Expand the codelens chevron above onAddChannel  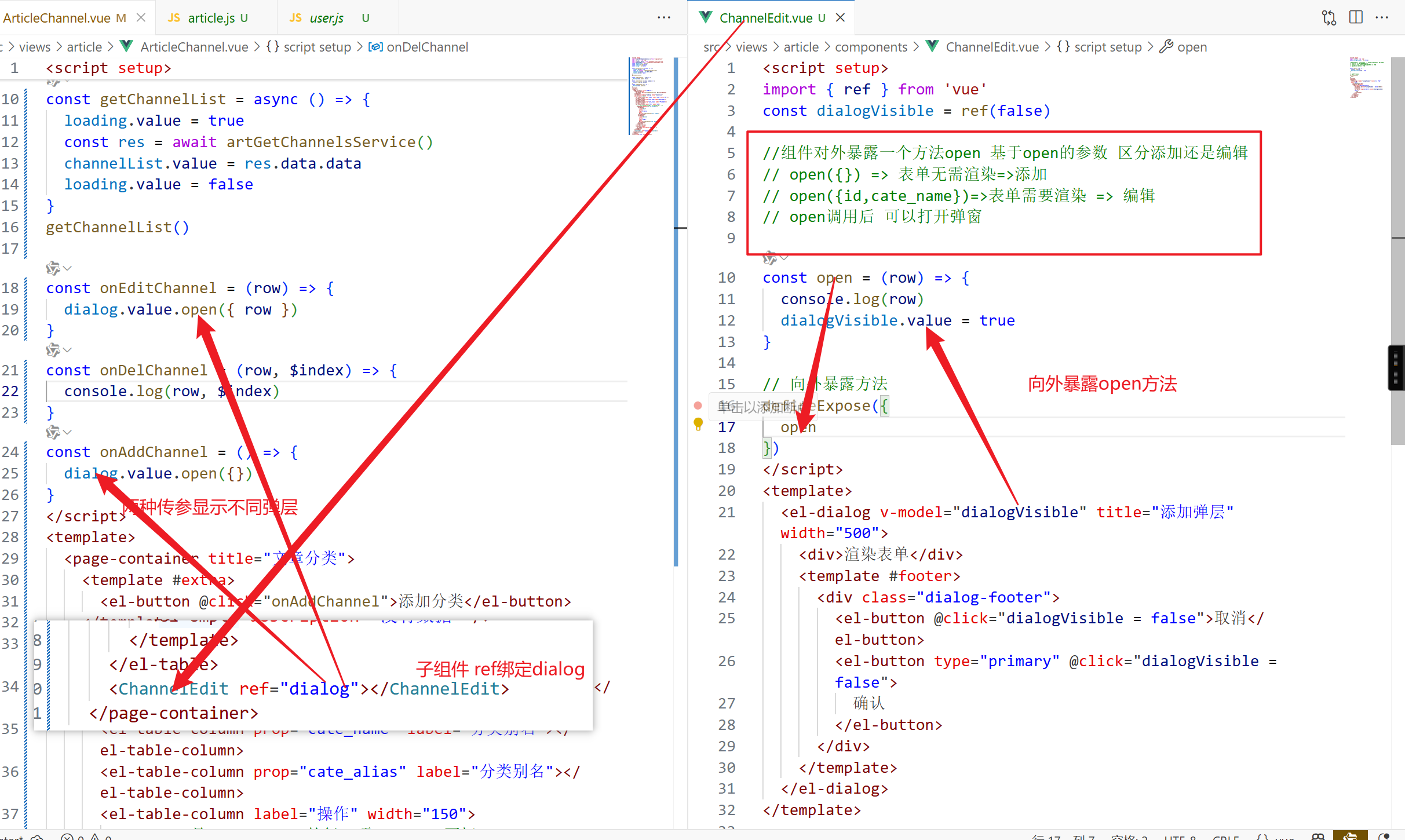point(68,432)
